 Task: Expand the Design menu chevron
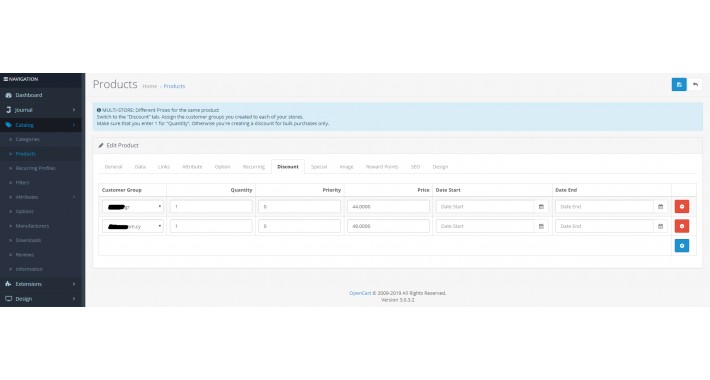tap(74, 299)
